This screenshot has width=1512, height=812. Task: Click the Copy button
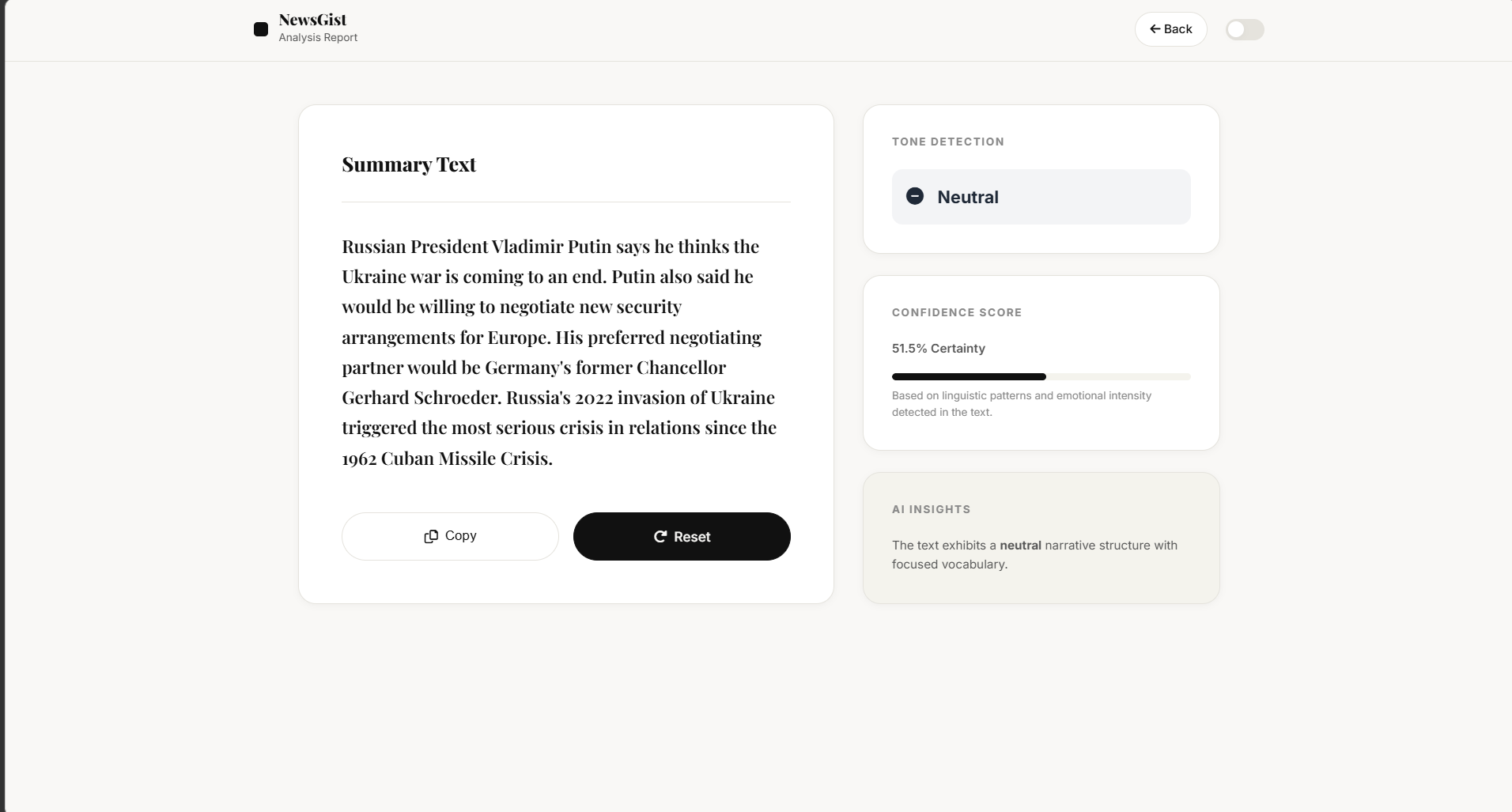450,536
